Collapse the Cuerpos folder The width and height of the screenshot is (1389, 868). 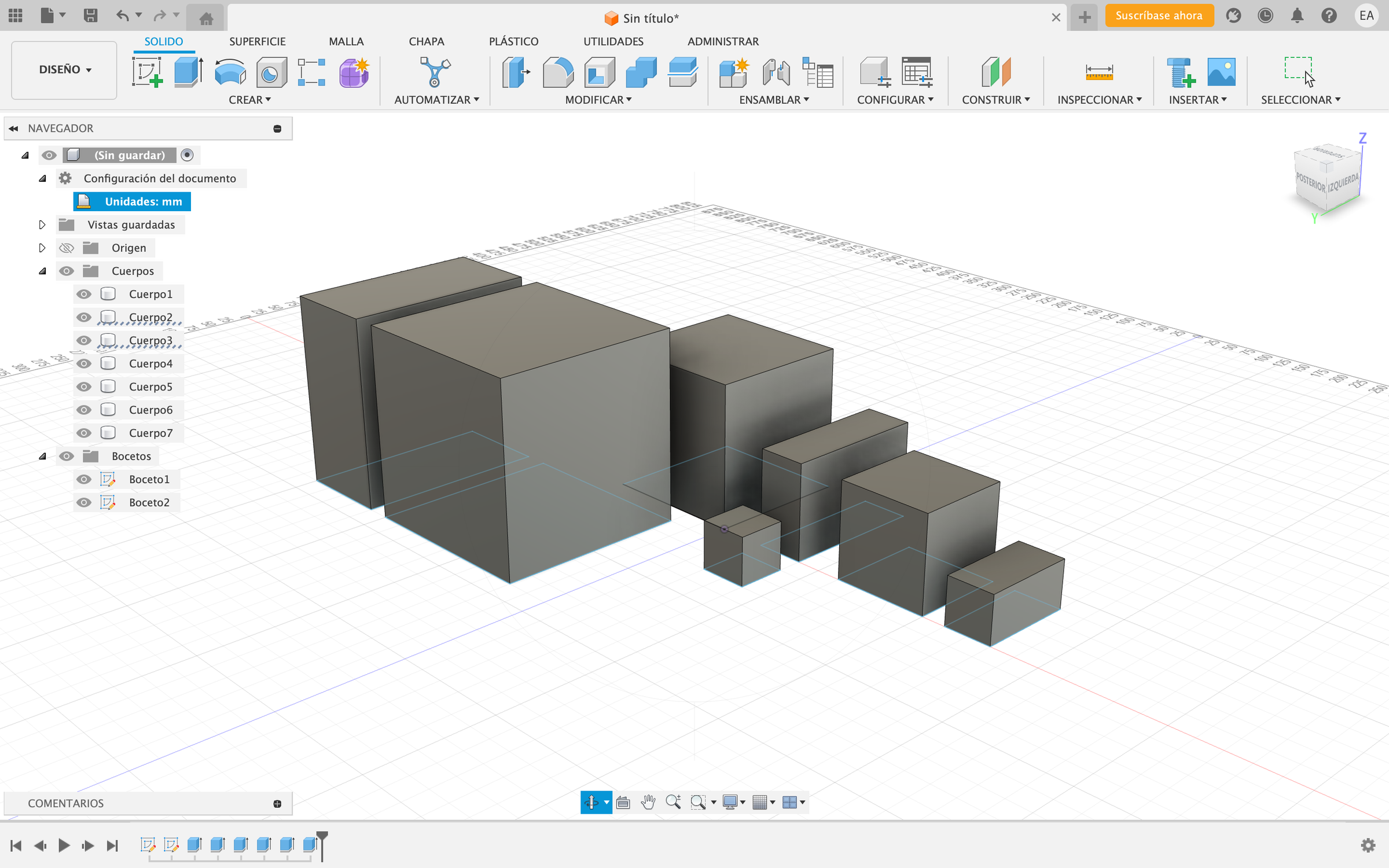(x=42, y=271)
